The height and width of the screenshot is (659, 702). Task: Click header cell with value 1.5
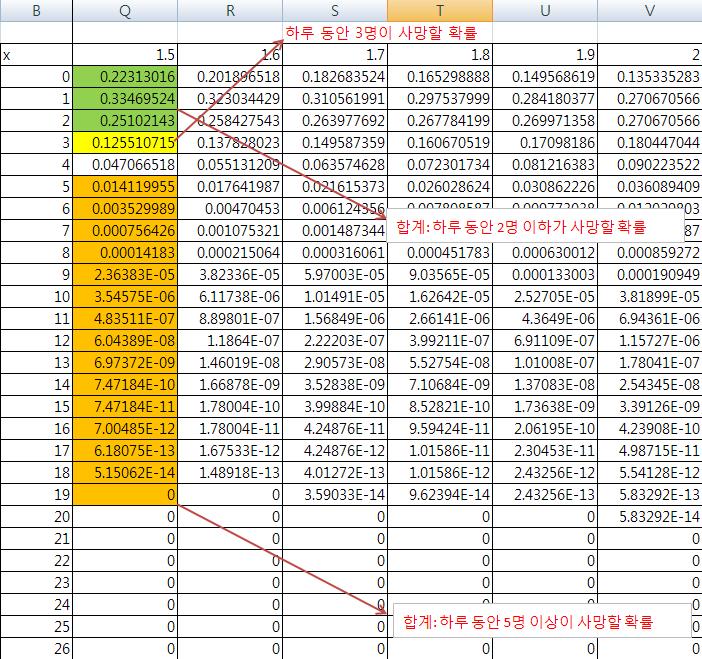click(x=125, y=55)
